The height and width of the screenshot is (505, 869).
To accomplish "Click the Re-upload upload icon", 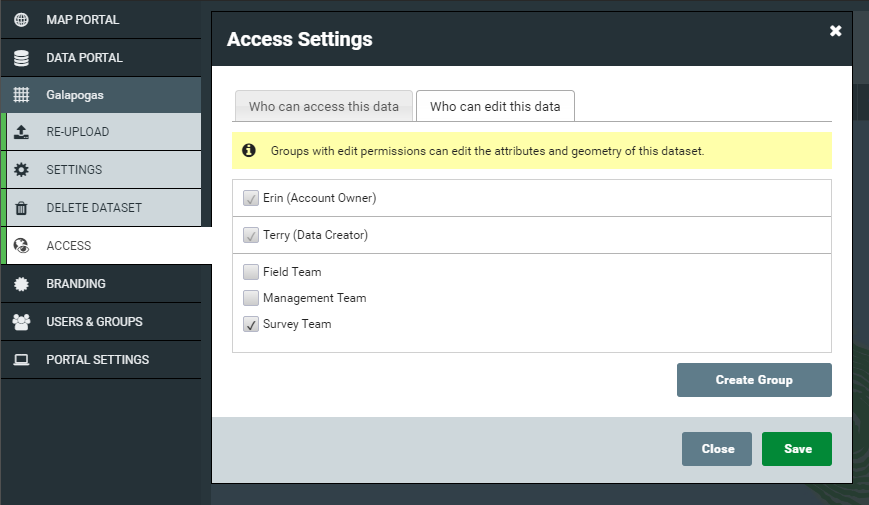I will pos(21,132).
